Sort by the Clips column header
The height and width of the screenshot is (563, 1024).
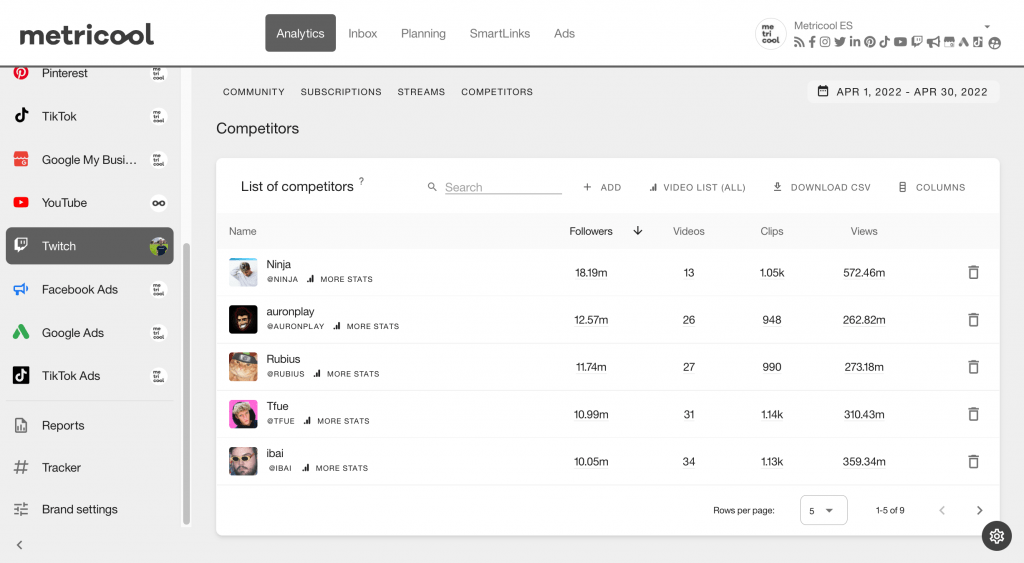pyautogui.click(x=771, y=231)
